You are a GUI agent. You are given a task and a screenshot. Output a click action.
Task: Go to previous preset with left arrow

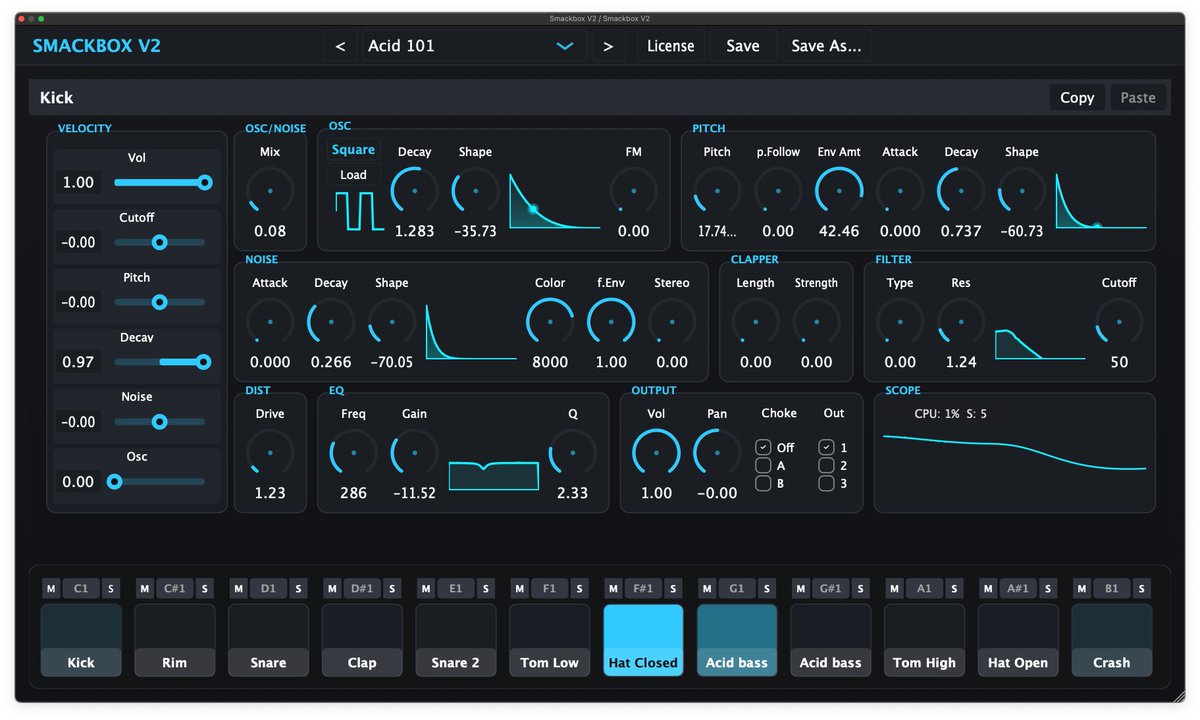[x=340, y=46]
